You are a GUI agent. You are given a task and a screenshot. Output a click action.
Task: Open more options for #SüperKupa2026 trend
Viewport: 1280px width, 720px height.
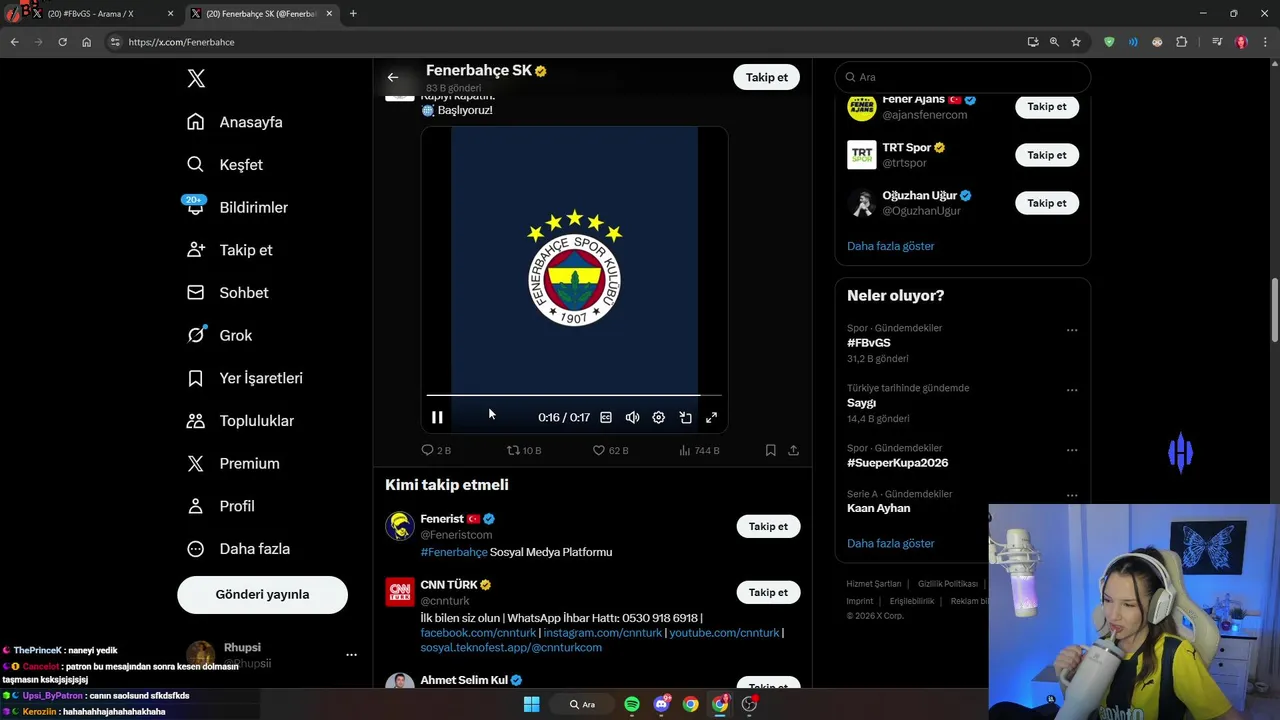1072,450
